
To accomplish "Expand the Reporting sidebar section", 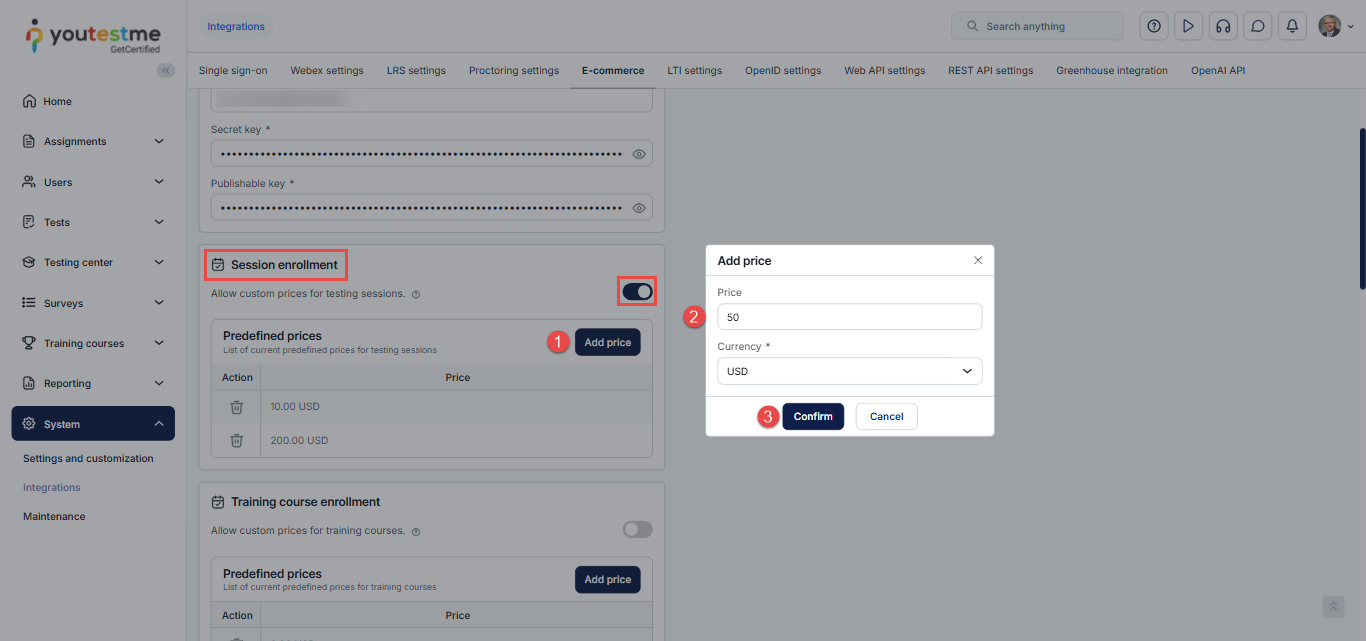I will point(93,383).
